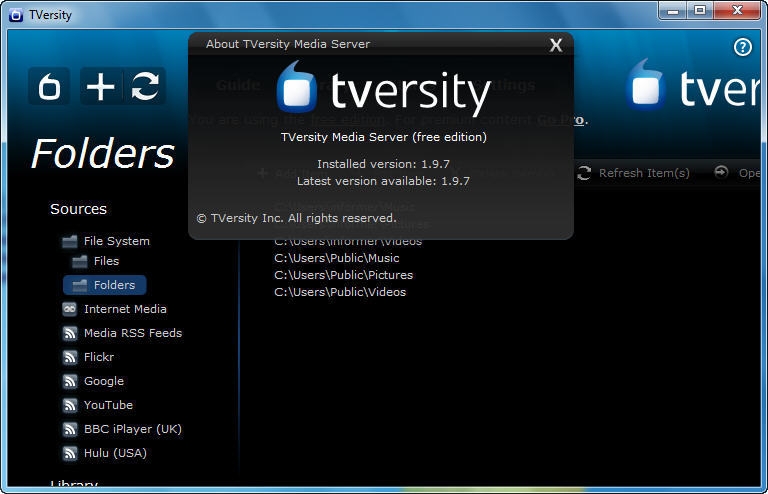Click the TVersity home logo button
Viewport: 768px width, 494px height.
[x=49, y=86]
